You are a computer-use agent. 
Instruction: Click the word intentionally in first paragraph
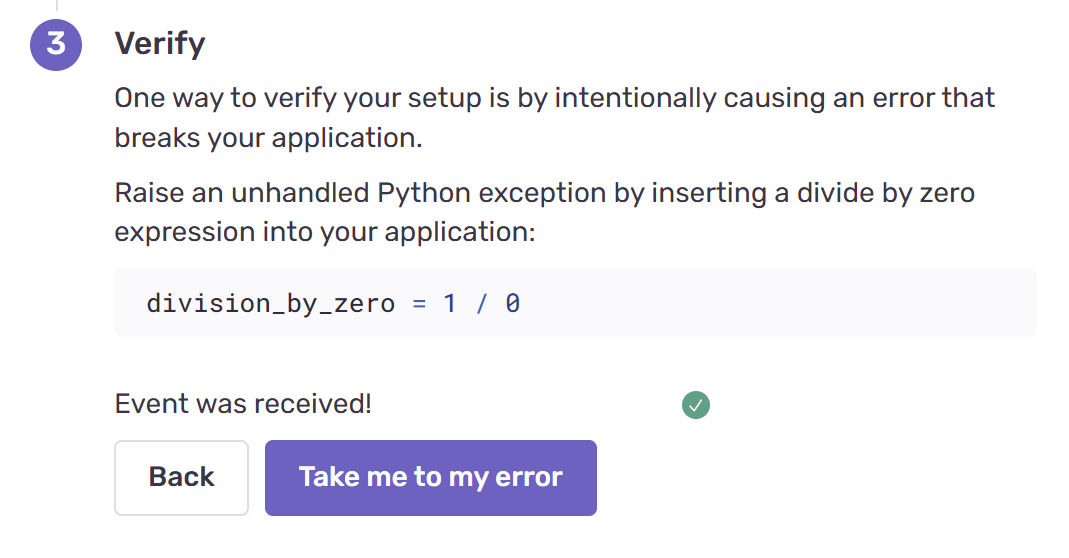(635, 98)
